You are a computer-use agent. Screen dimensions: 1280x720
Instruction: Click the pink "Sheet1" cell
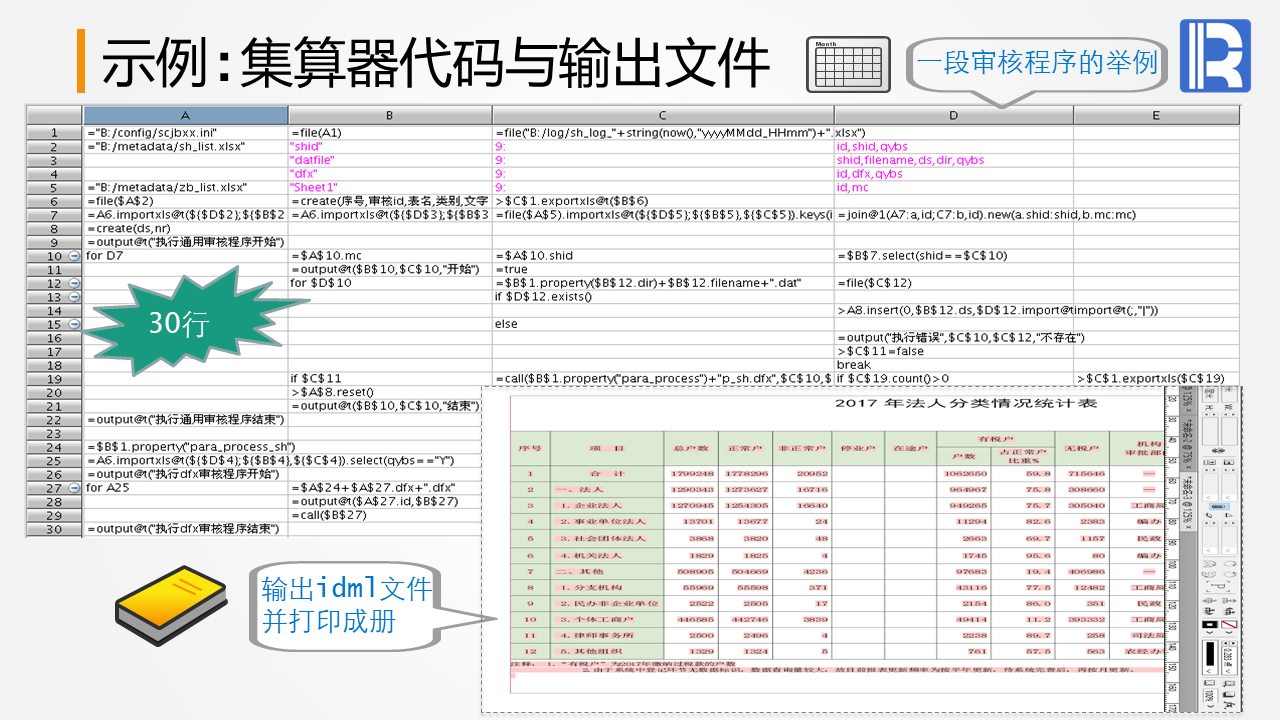390,187
